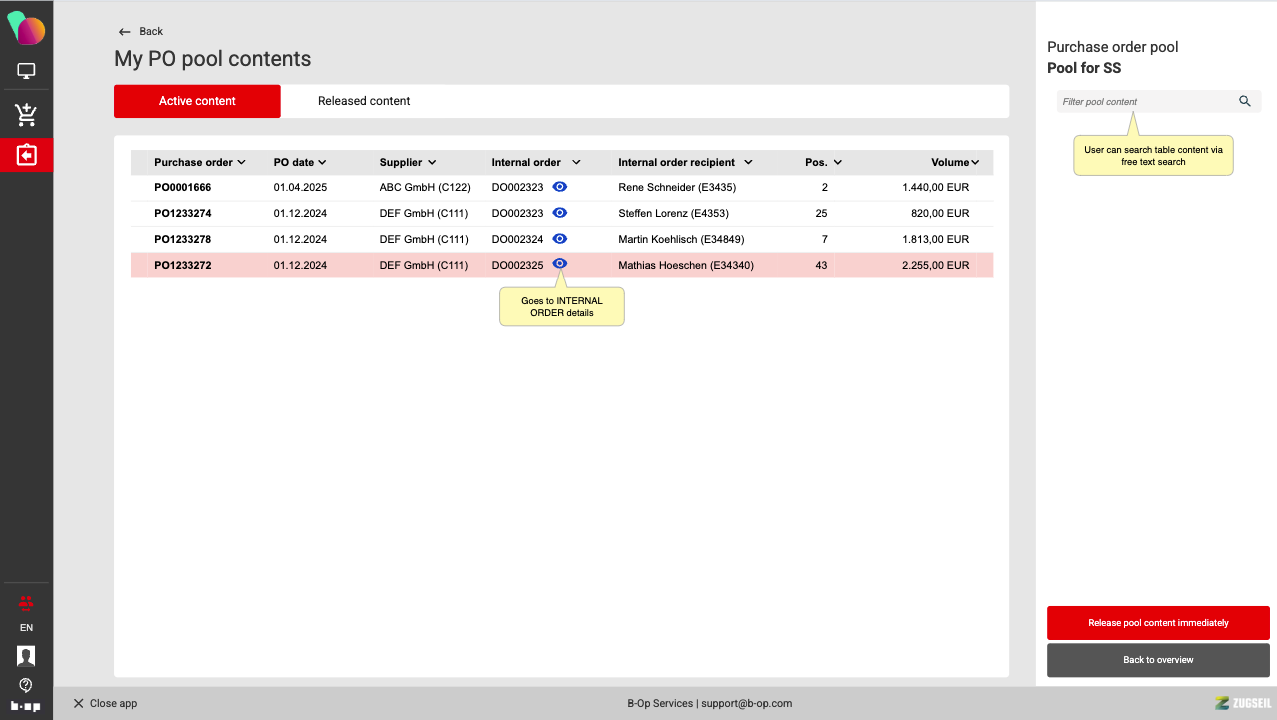Expand the Purchase order column sort dropdown

(241, 162)
